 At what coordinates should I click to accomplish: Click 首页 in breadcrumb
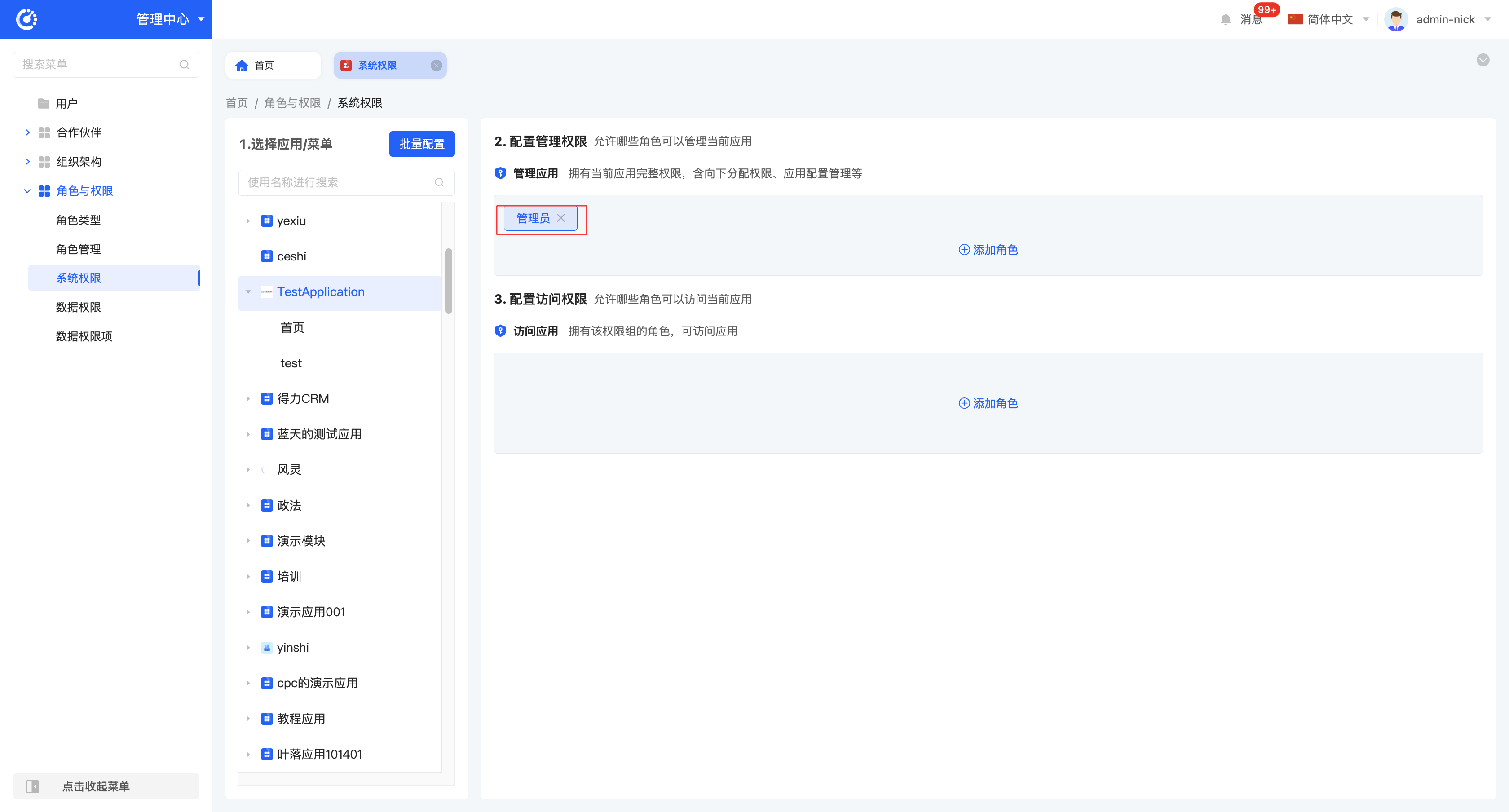click(x=237, y=103)
